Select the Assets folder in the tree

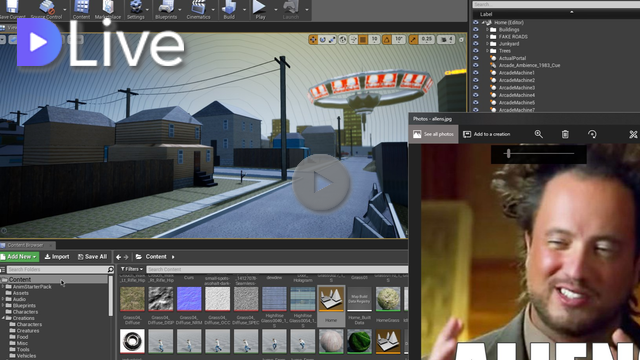tap(20, 293)
